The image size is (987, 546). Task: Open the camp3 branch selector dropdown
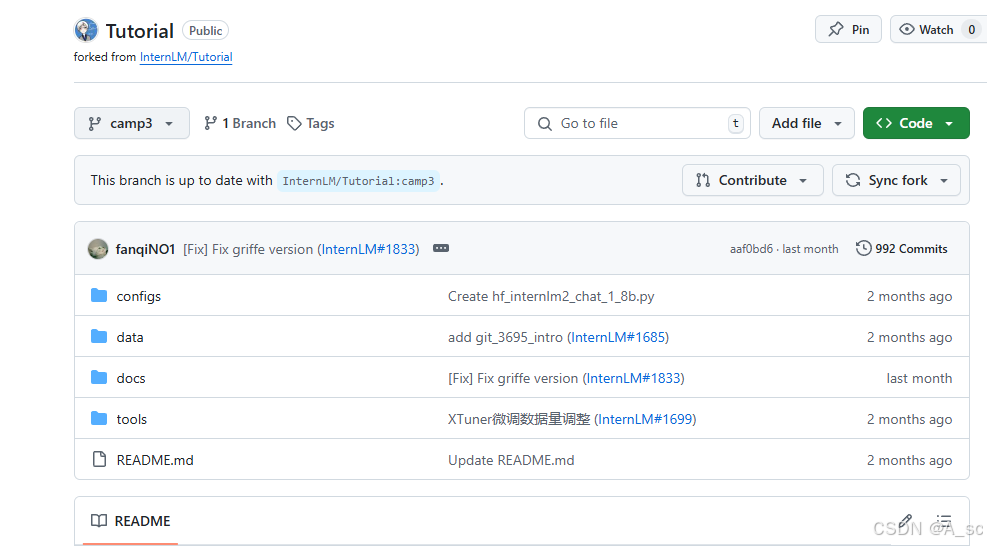(132, 123)
